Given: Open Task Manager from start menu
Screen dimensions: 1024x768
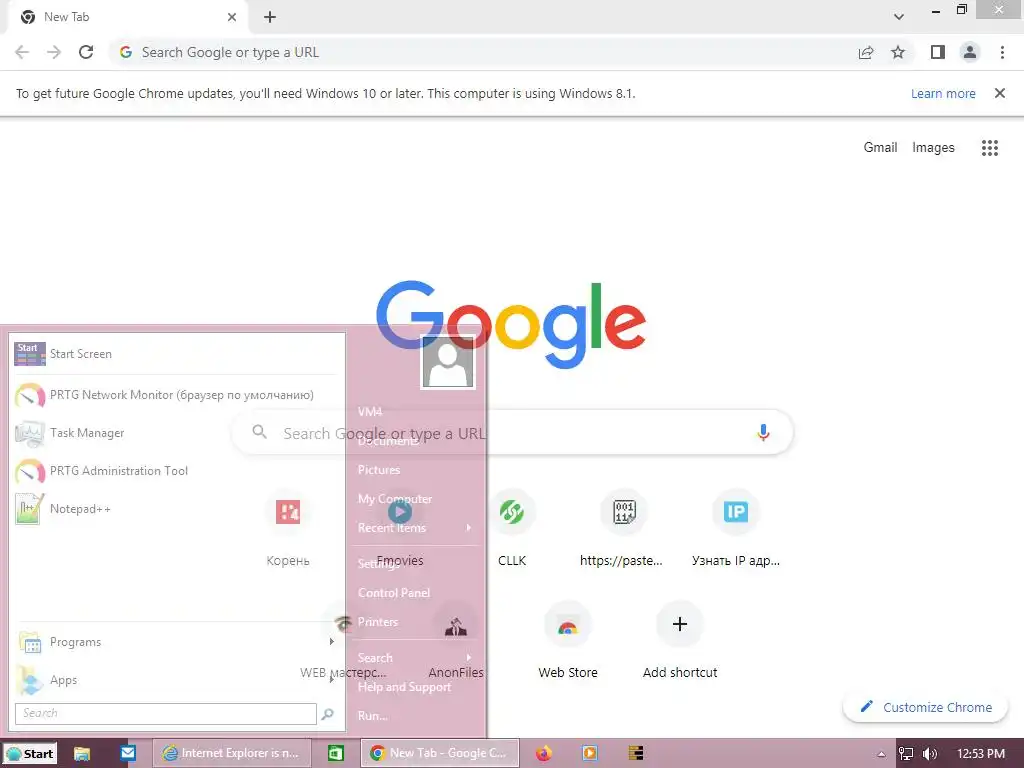Looking at the screenshot, I should (175, 433).
